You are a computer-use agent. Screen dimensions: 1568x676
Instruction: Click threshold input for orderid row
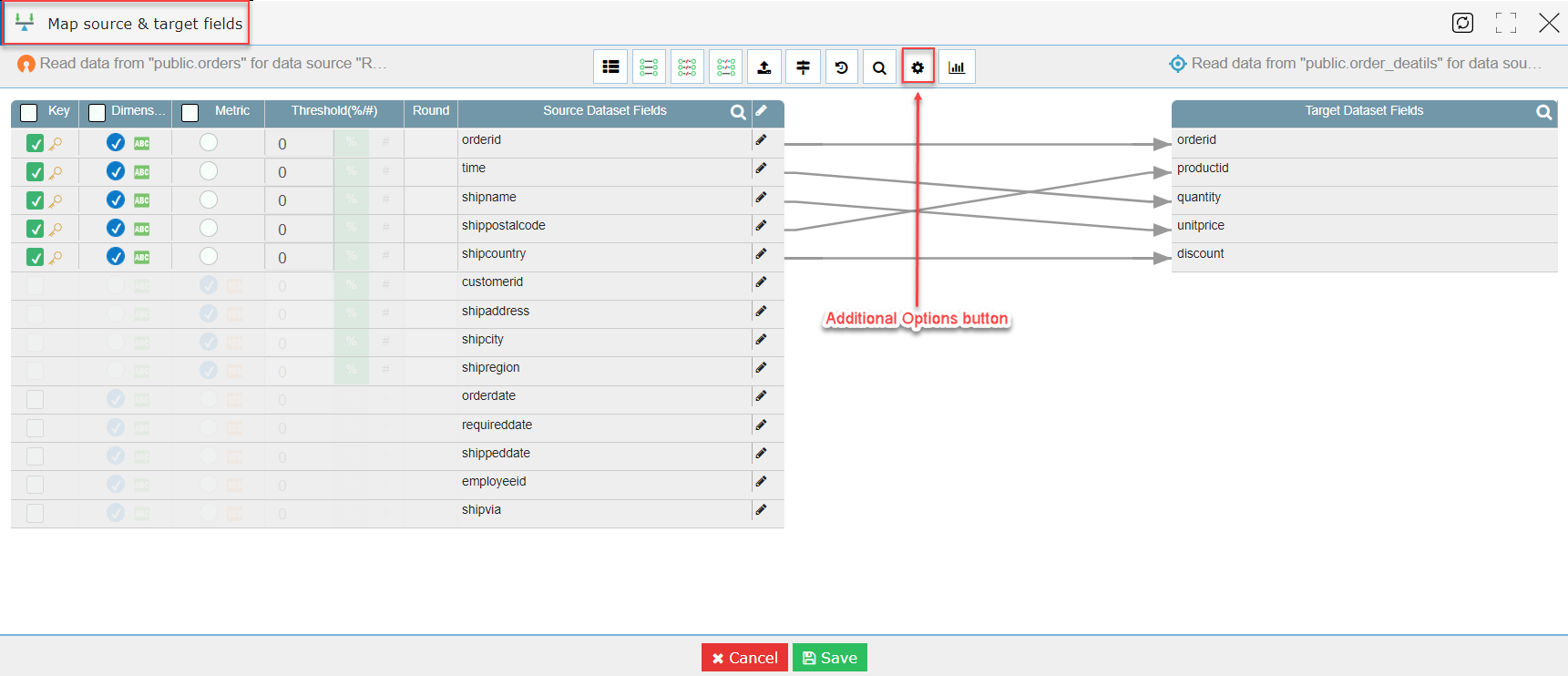pyautogui.click(x=300, y=144)
